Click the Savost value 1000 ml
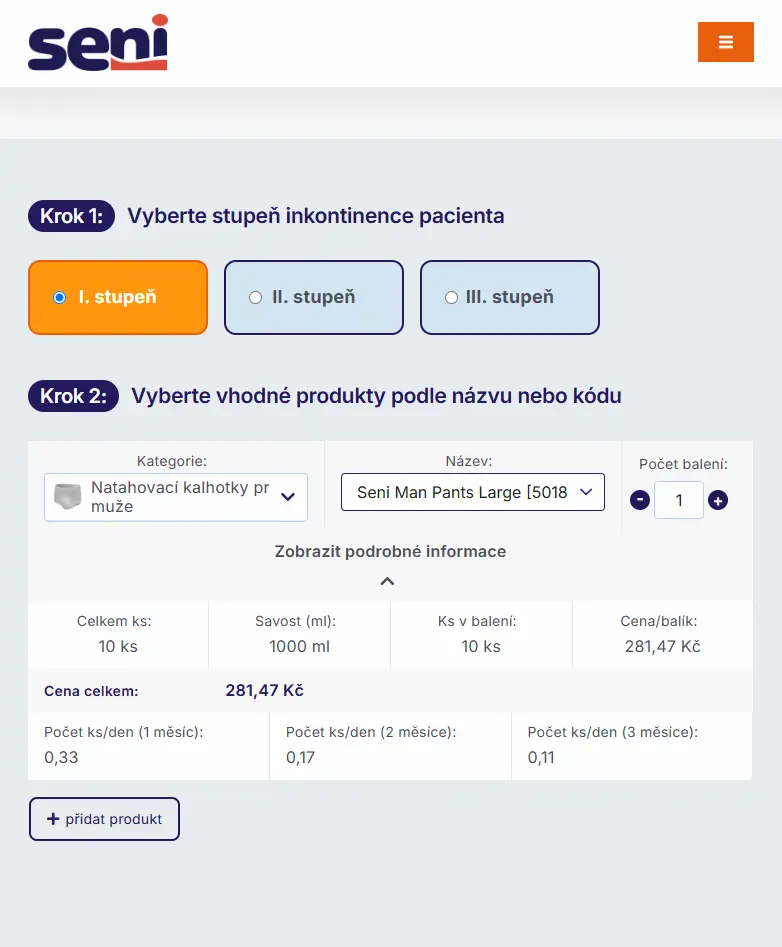 [300, 646]
